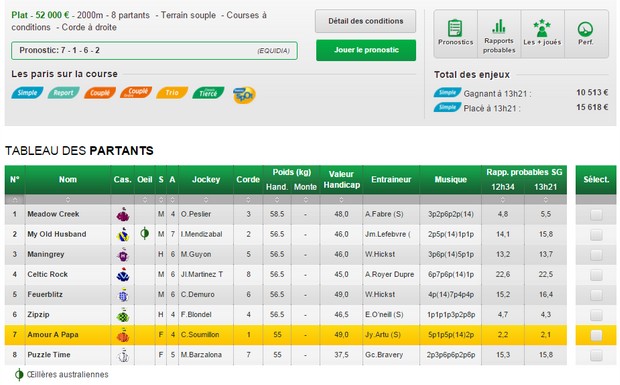Select the Tiercé bet badge
Screen dimensions: 620x385
[208, 93]
